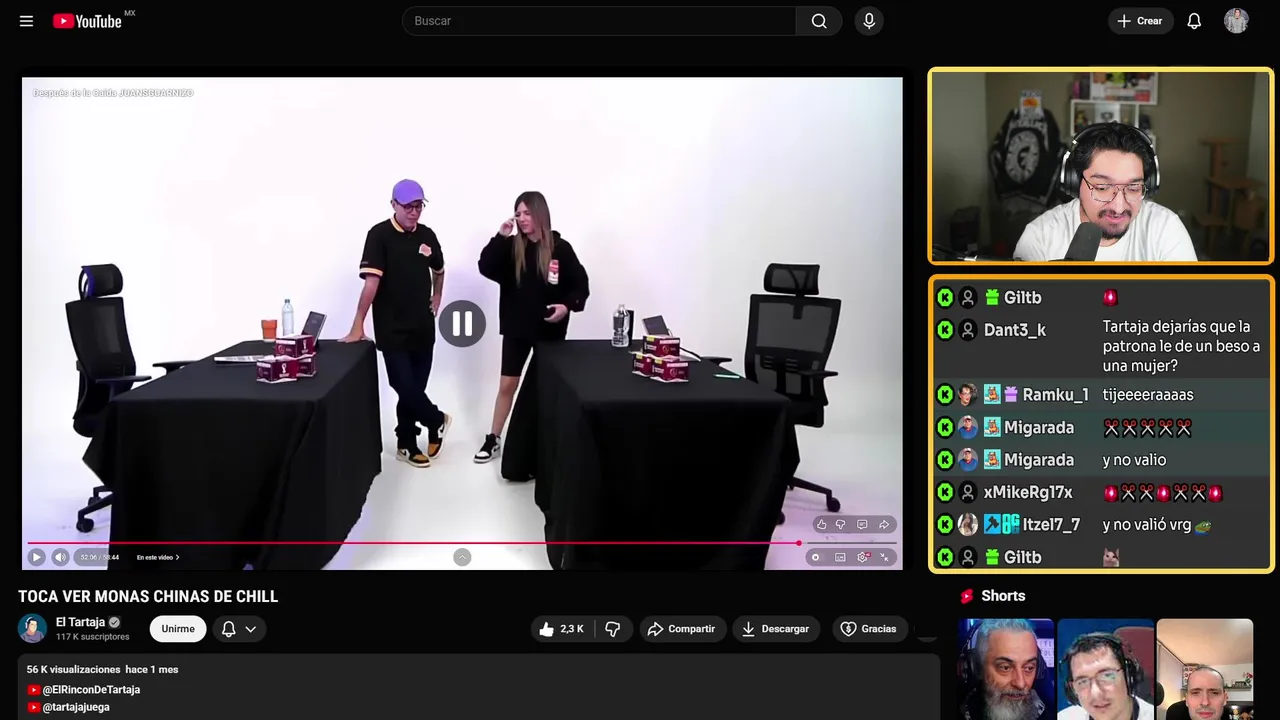Click the magnifier search button
1280x720 pixels.
pos(819,21)
